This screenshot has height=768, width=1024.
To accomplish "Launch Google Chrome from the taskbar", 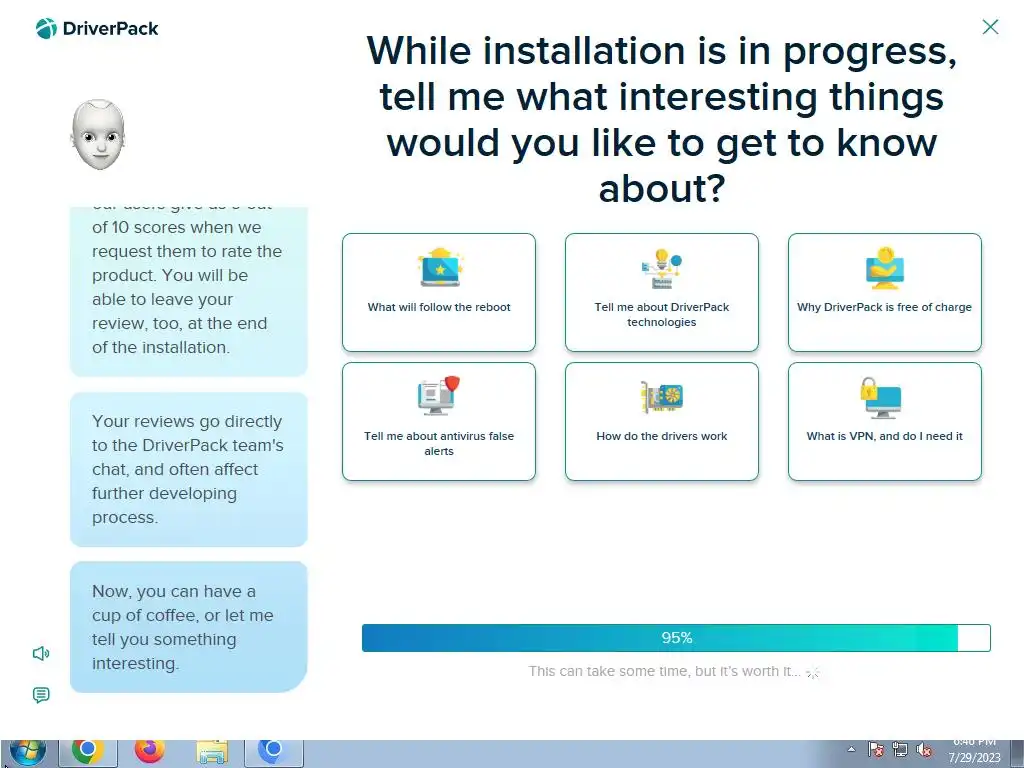I will [88, 753].
